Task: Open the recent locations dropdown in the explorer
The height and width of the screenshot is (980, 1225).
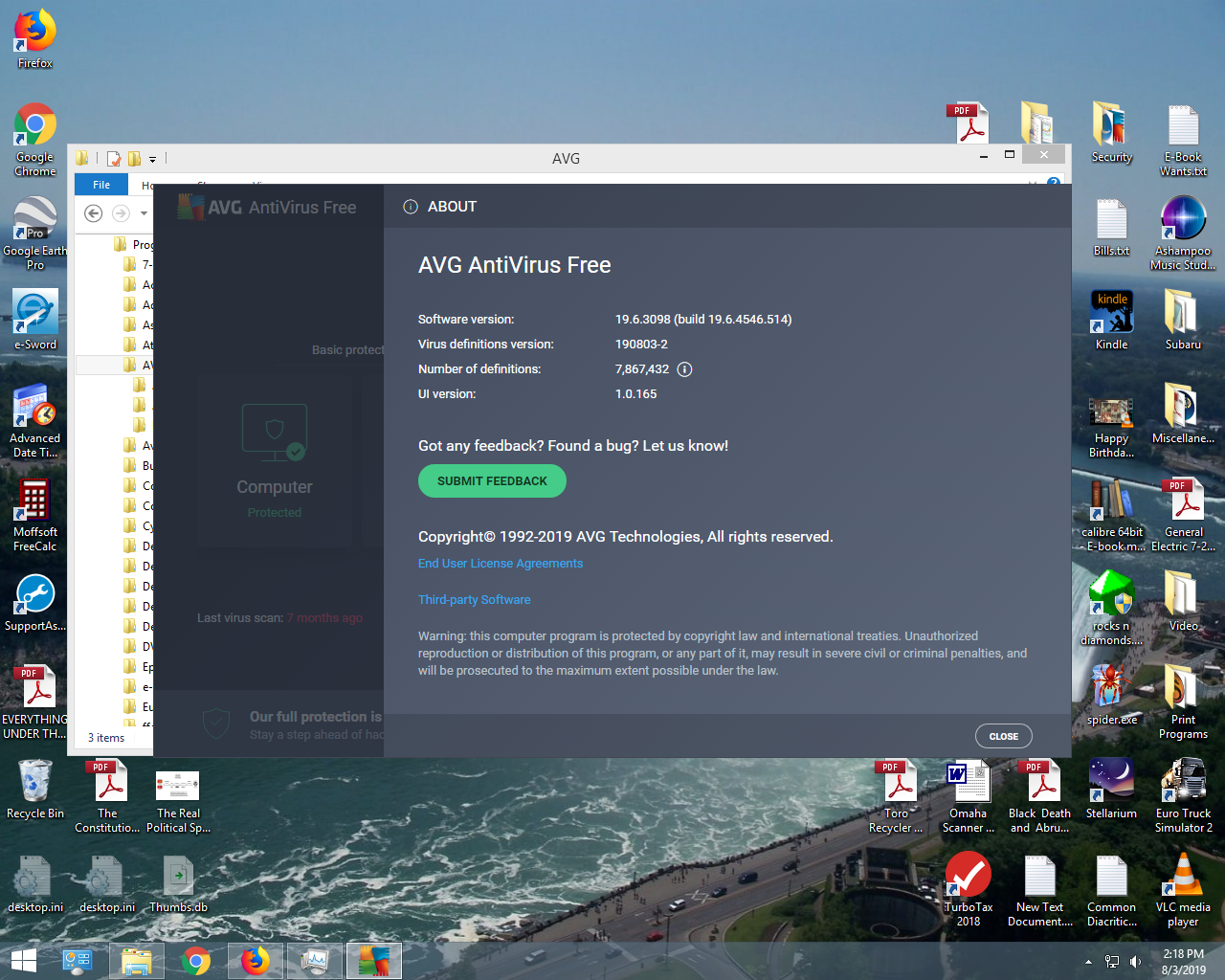Action: (x=144, y=213)
